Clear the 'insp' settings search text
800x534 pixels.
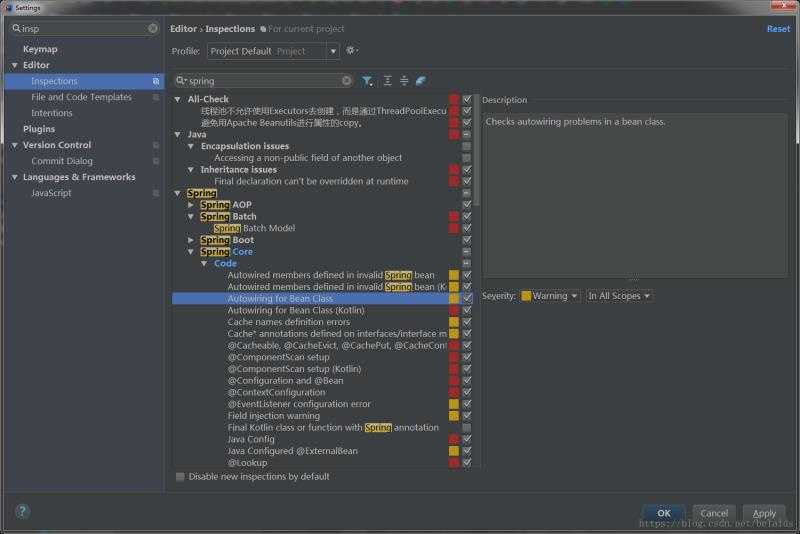(x=153, y=29)
